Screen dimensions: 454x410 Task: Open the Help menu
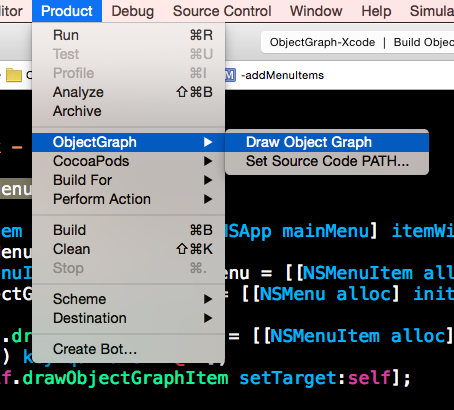coord(376,11)
